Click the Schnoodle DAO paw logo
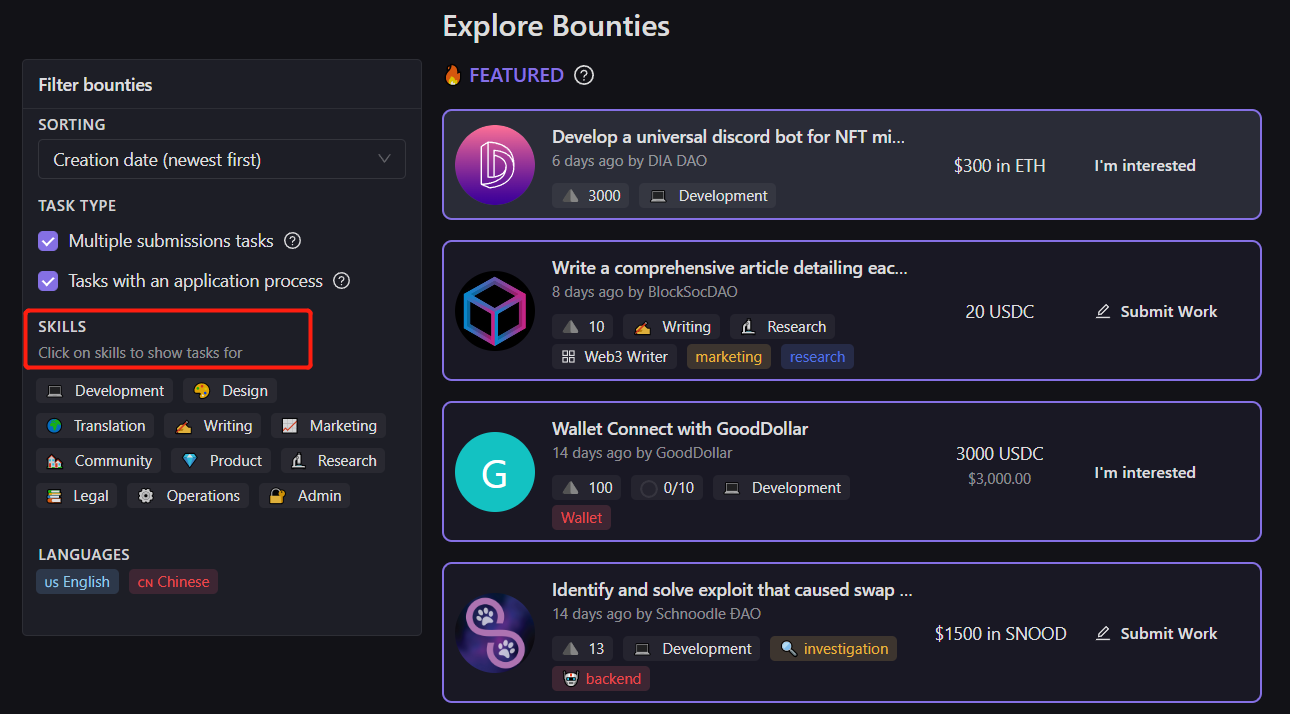 [495, 633]
